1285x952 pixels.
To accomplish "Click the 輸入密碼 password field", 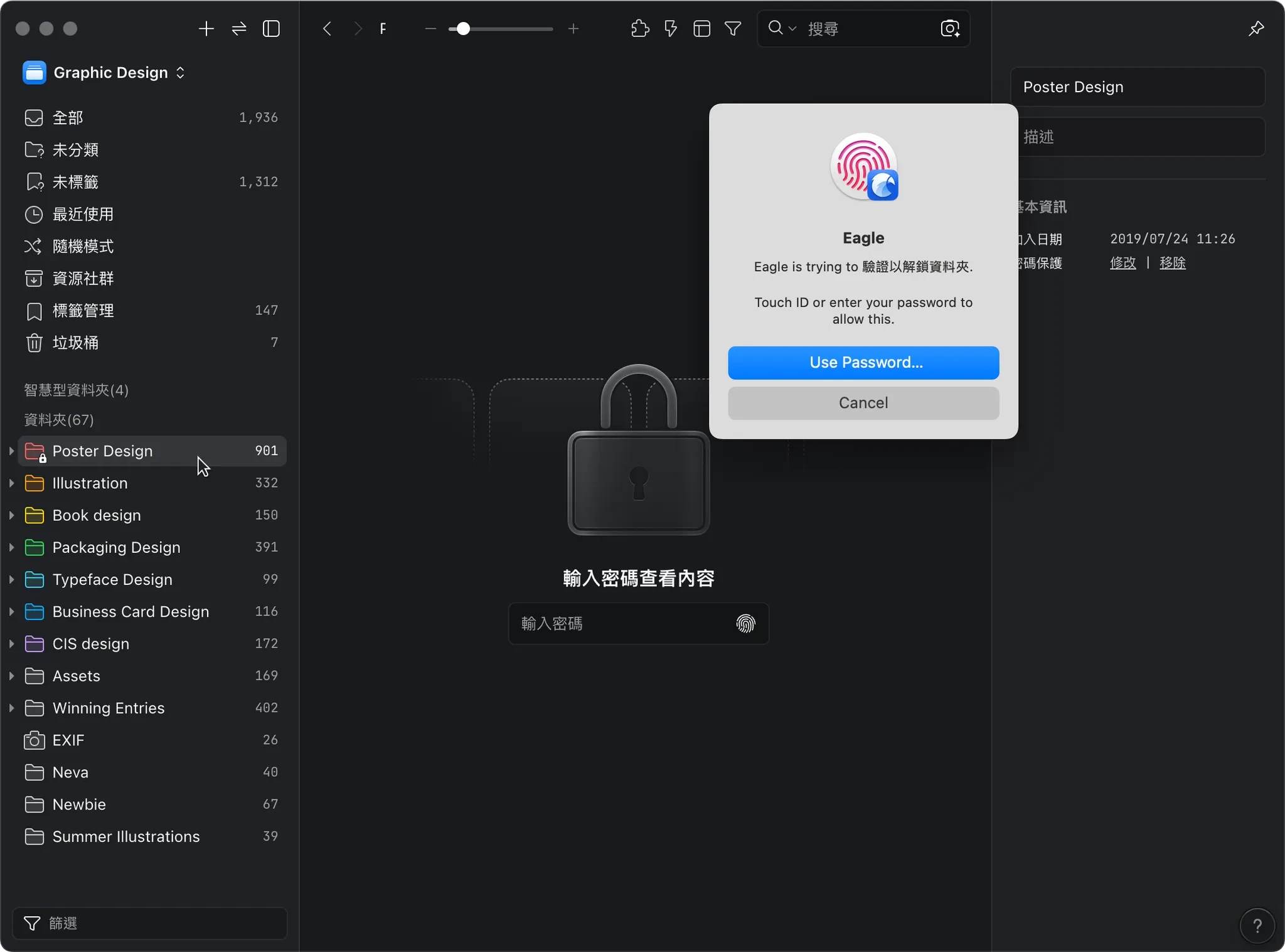I will click(x=639, y=624).
